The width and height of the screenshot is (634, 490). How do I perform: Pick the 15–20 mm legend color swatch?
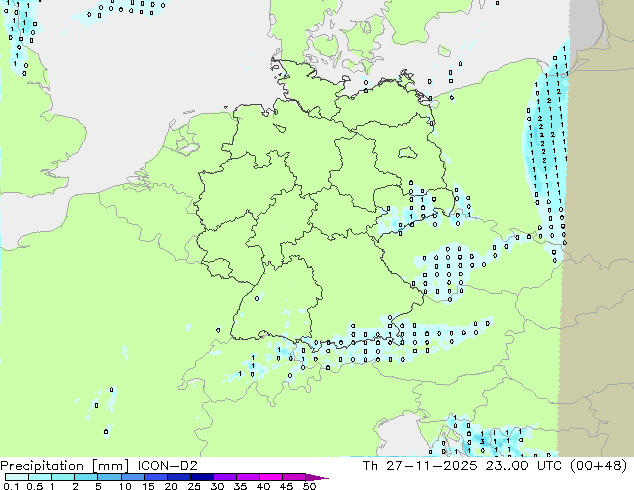coord(156,477)
